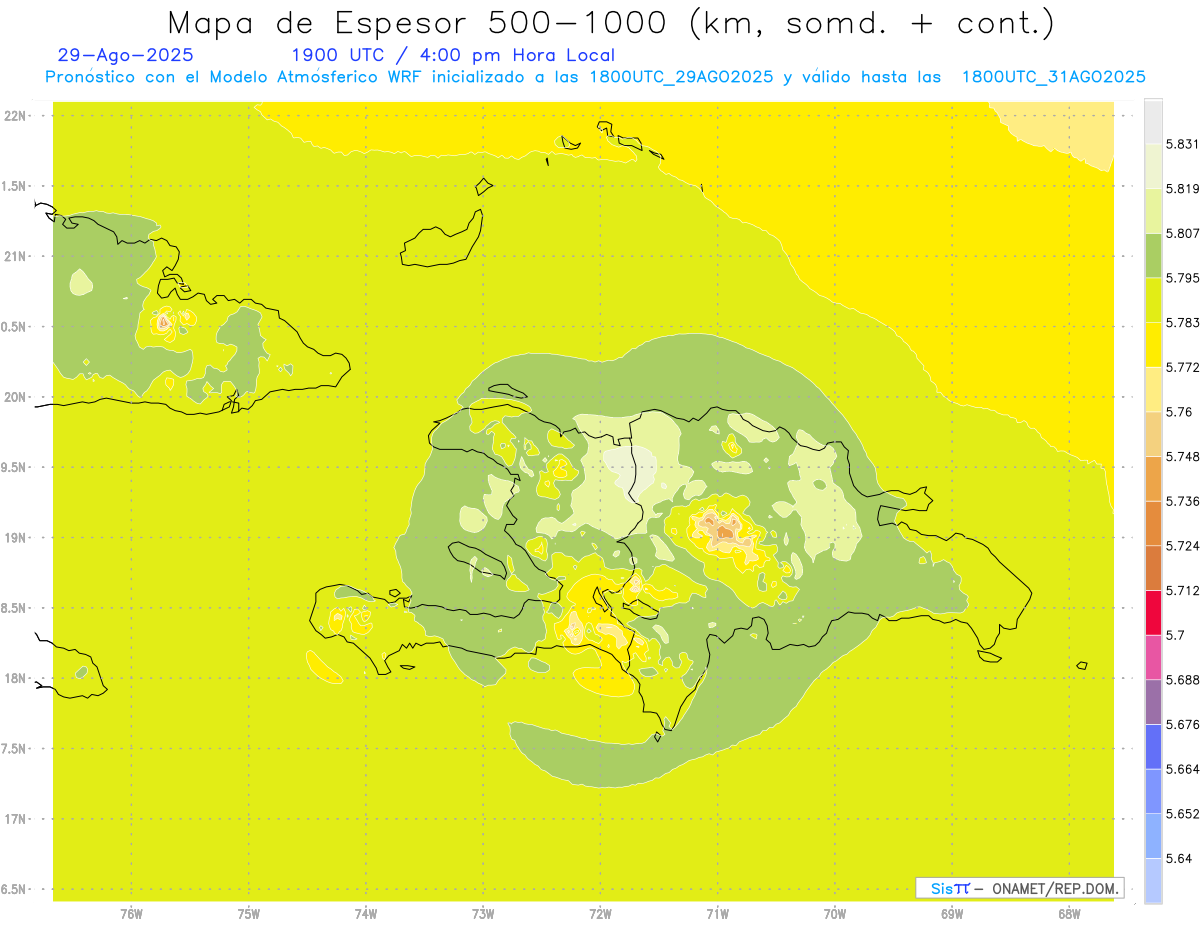Click the '19N' latitude label
This screenshot has width=1200, height=927.
coord(15,538)
